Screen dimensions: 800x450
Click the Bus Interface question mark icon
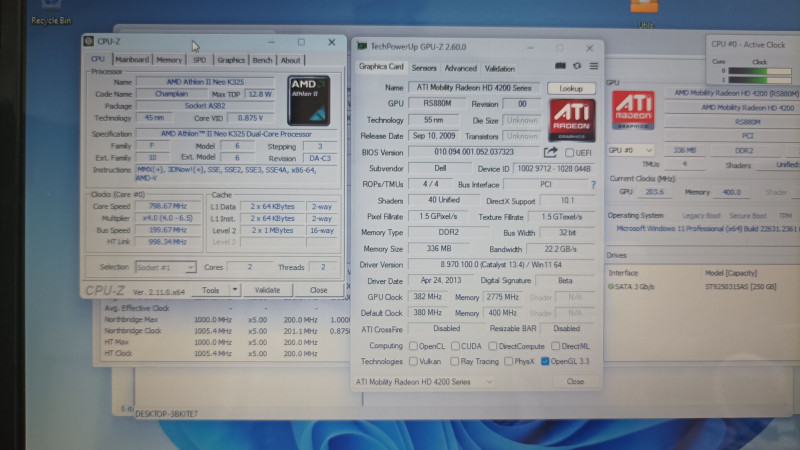point(593,185)
